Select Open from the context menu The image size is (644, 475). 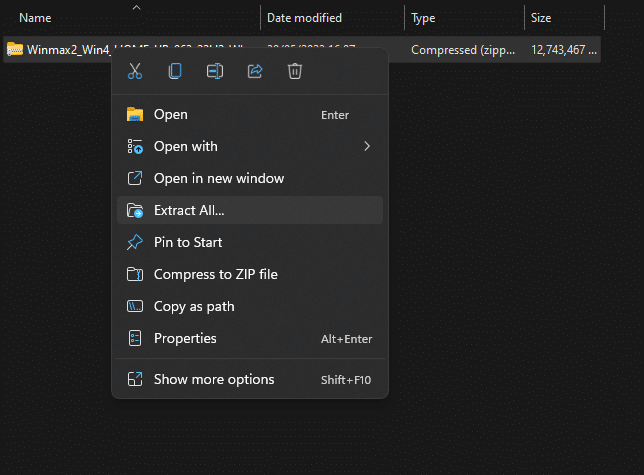pos(171,115)
